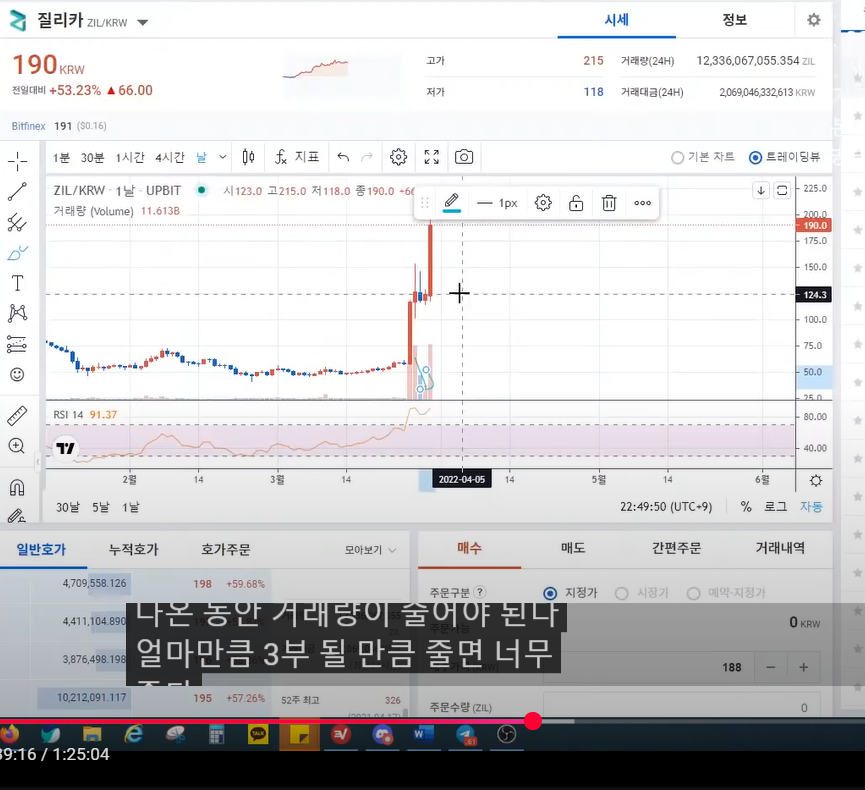Open the pattern drawing tool
Screen dimensions: 865x790
tap(17, 313)
